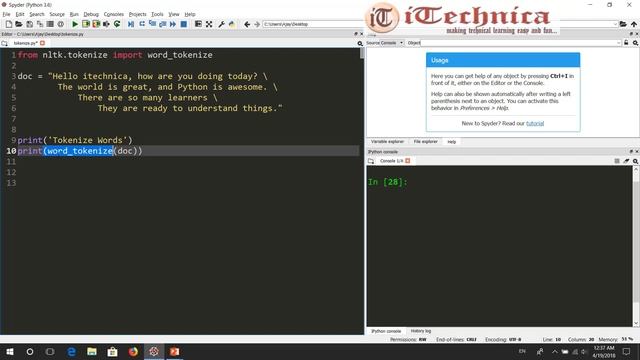Open File Explorer from the taskbar
The image size is (640, 360).
(x=92, y=351)
